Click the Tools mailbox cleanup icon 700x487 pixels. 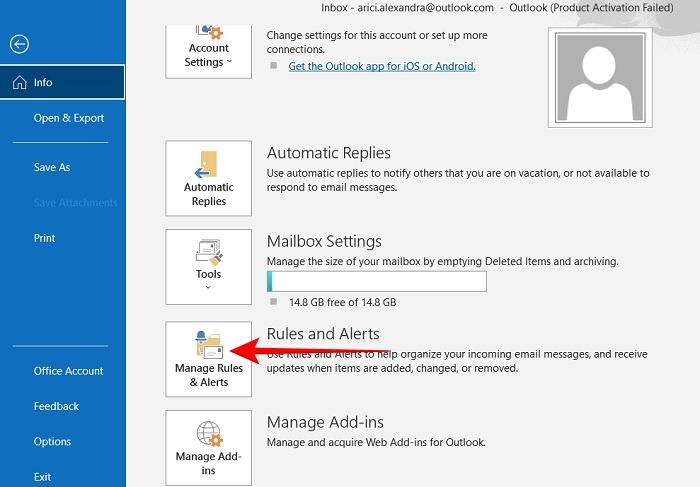pyautogui.click(x=209, y=253)
